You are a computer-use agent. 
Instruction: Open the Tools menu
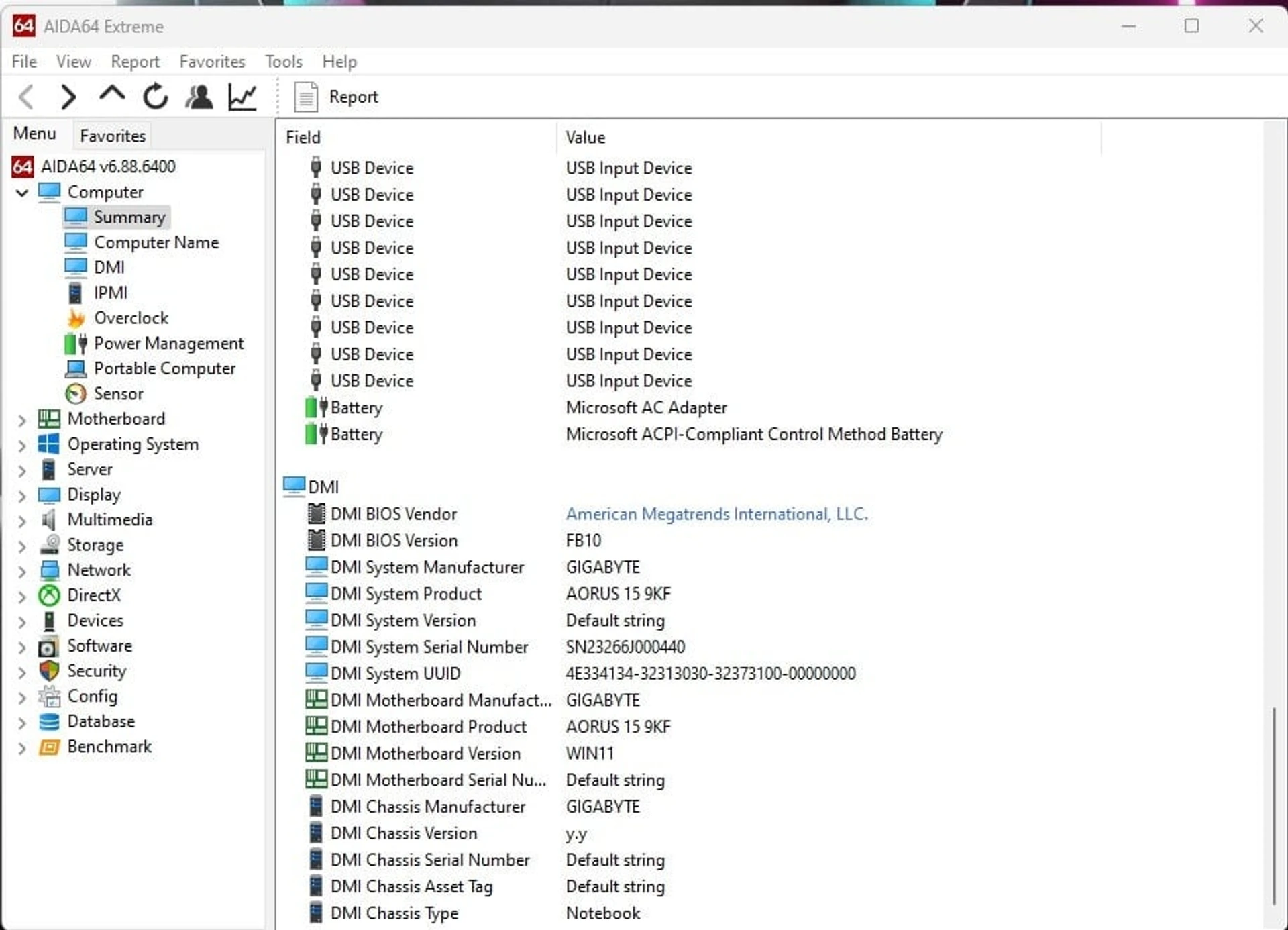(284, 62)
